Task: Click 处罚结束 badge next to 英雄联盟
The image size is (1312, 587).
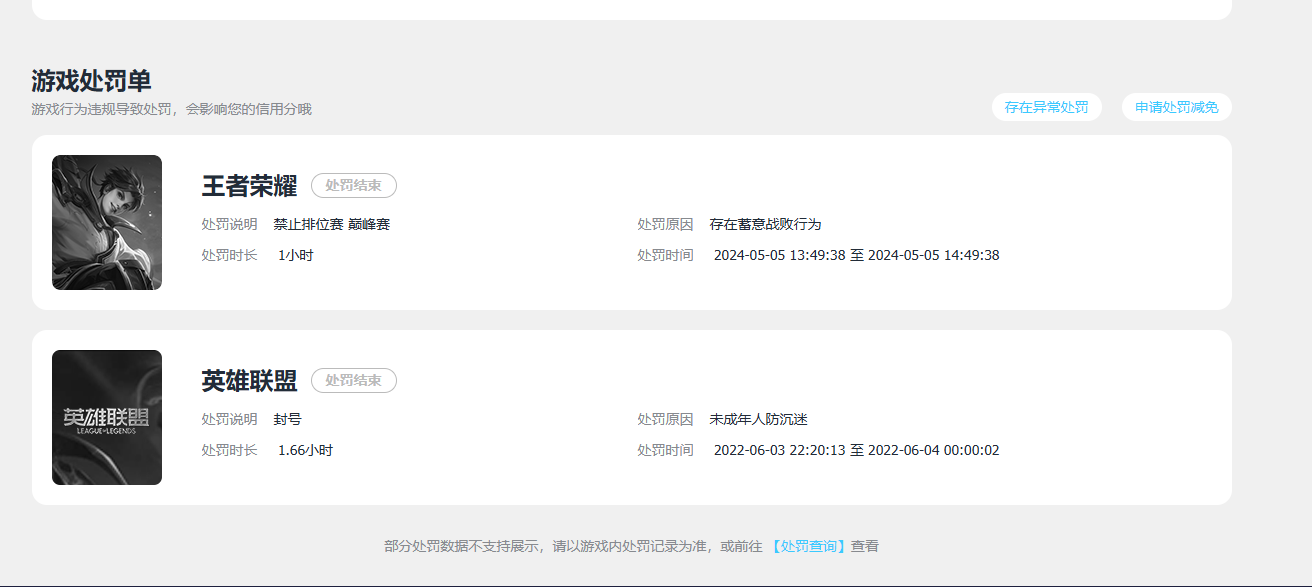Action: pos(354,381)
